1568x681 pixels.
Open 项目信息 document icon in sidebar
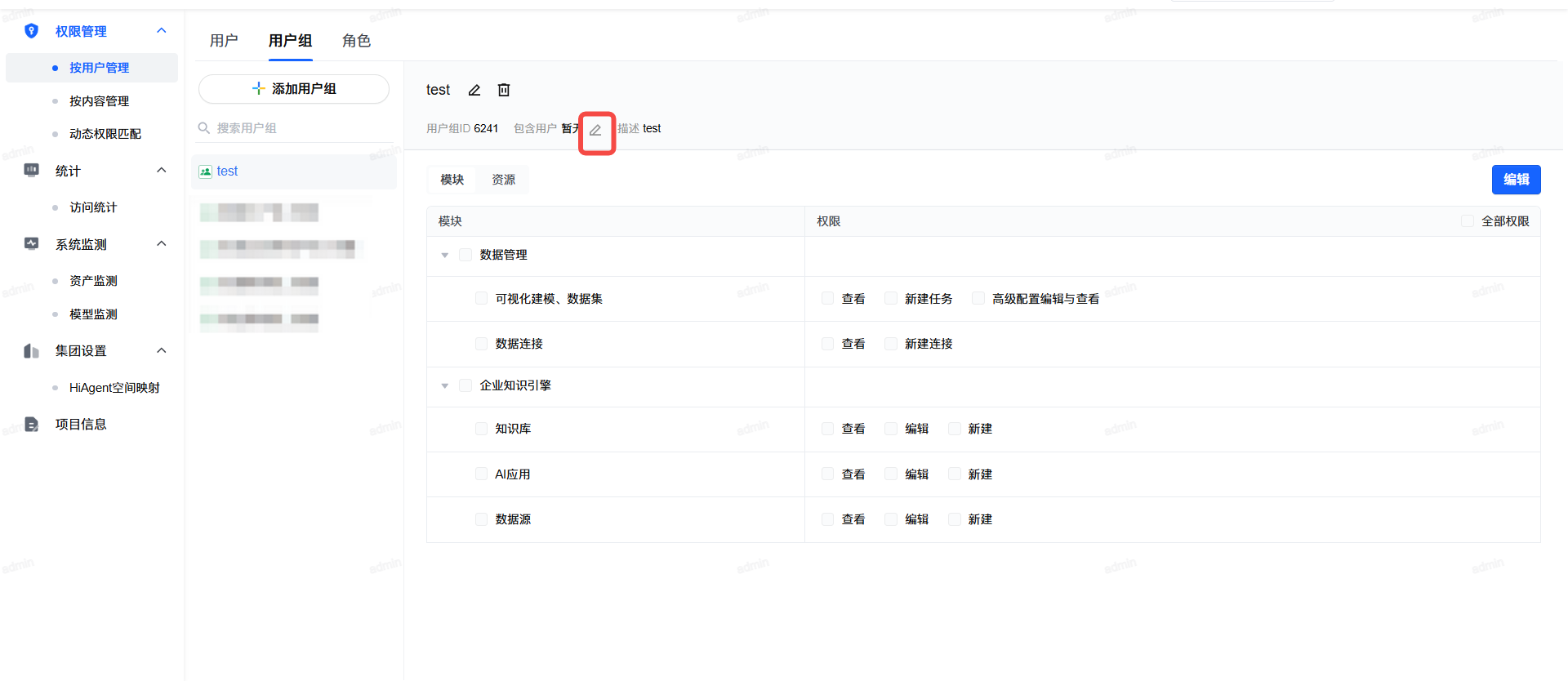(31, 425)
